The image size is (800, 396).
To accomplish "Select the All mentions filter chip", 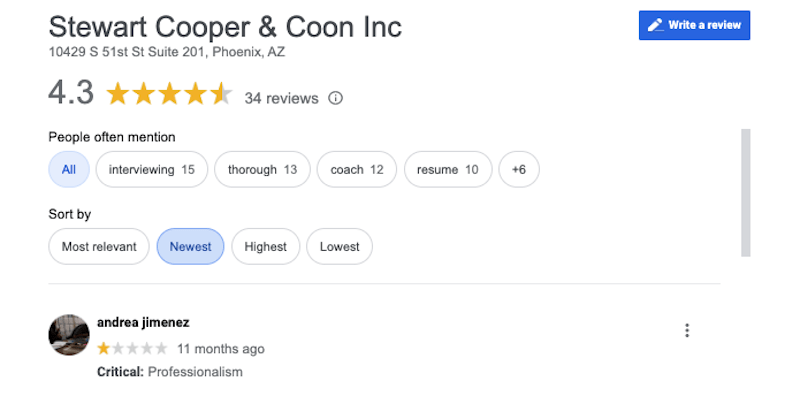I will coord(69,169).
